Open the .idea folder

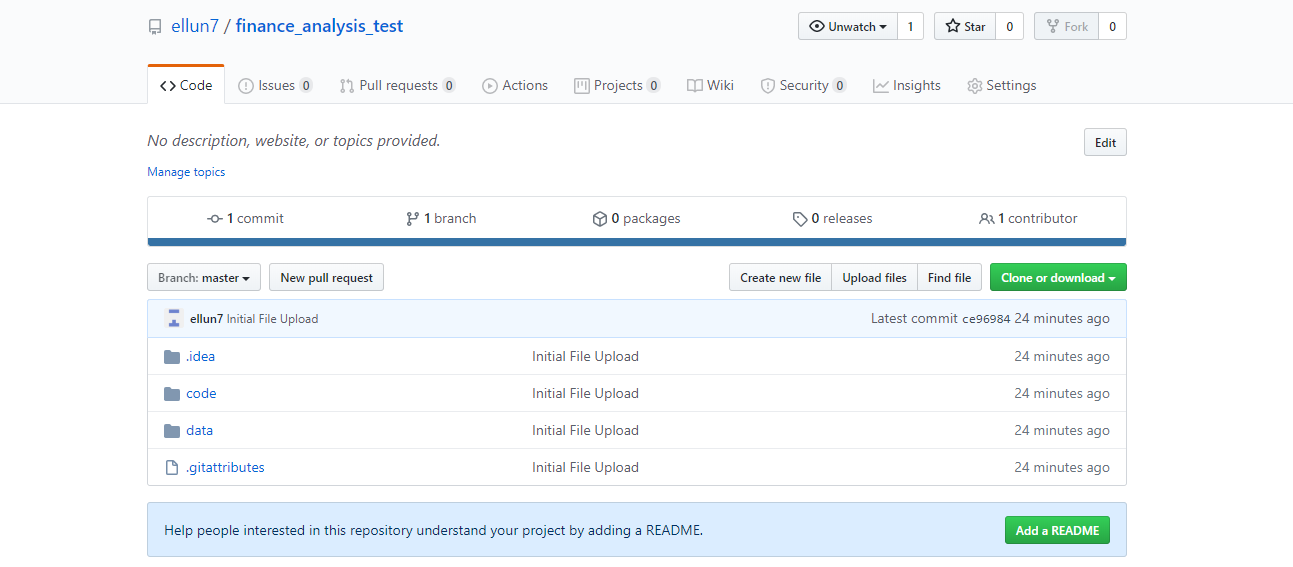[x=200, y=357]
